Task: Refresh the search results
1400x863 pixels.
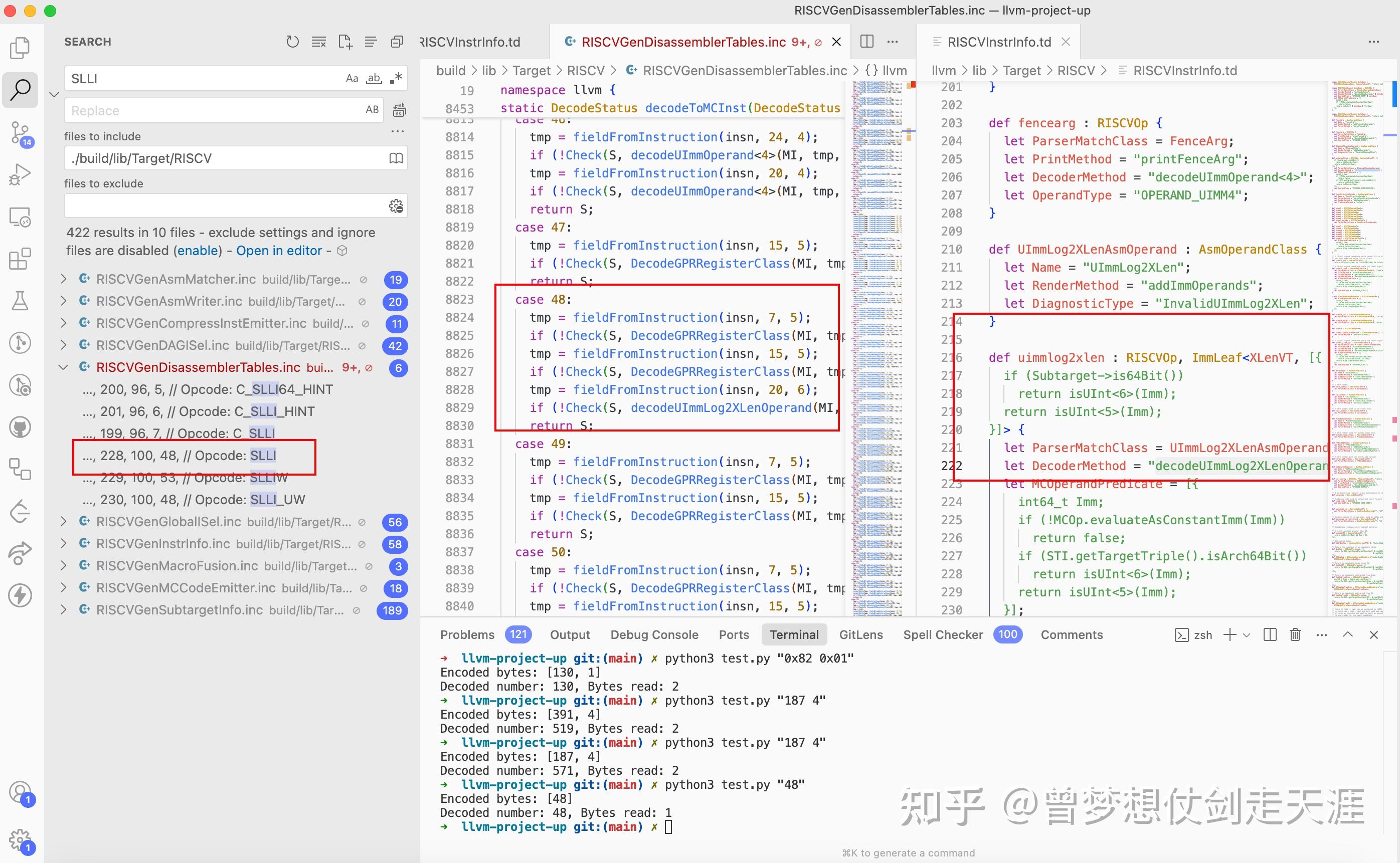Action: [x=292, y=41]
